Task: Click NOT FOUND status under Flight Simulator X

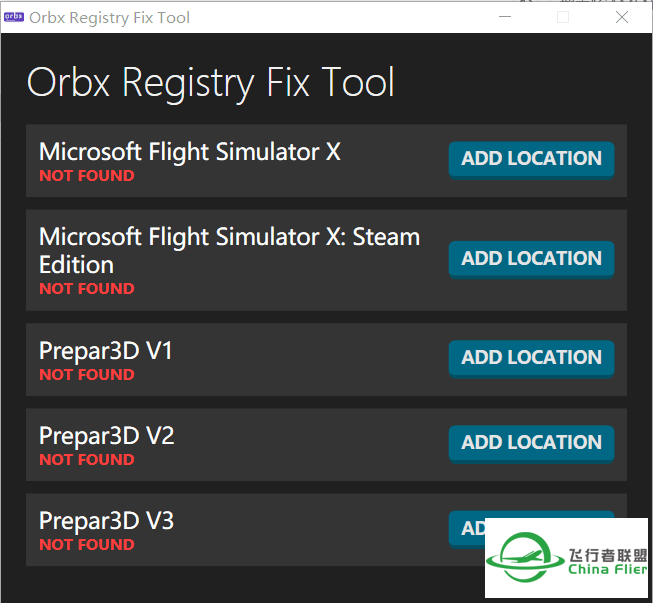Action: (x=87, y=176)
